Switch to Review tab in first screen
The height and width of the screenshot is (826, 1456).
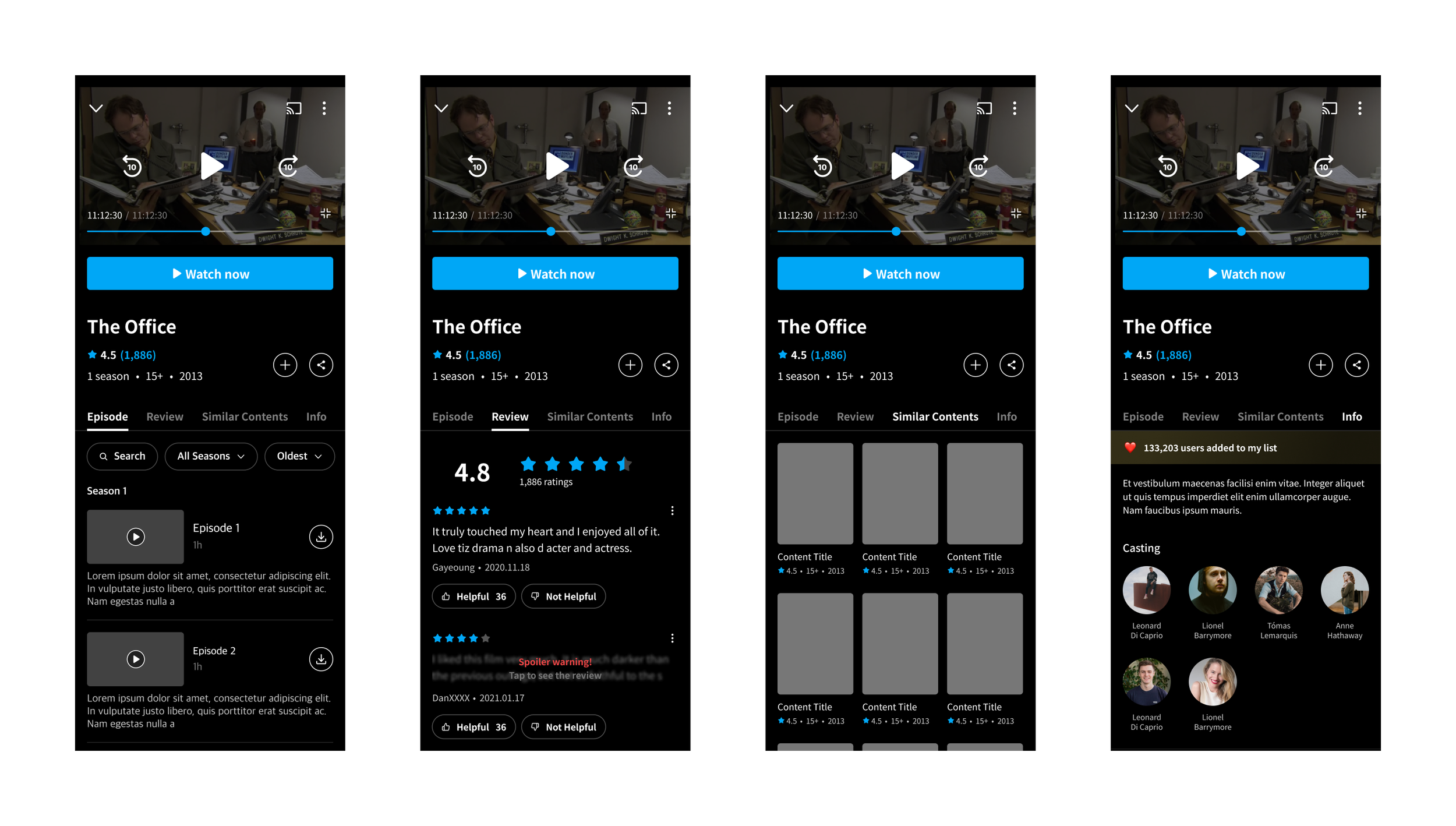pyautogui.click(x=165, y=416)
